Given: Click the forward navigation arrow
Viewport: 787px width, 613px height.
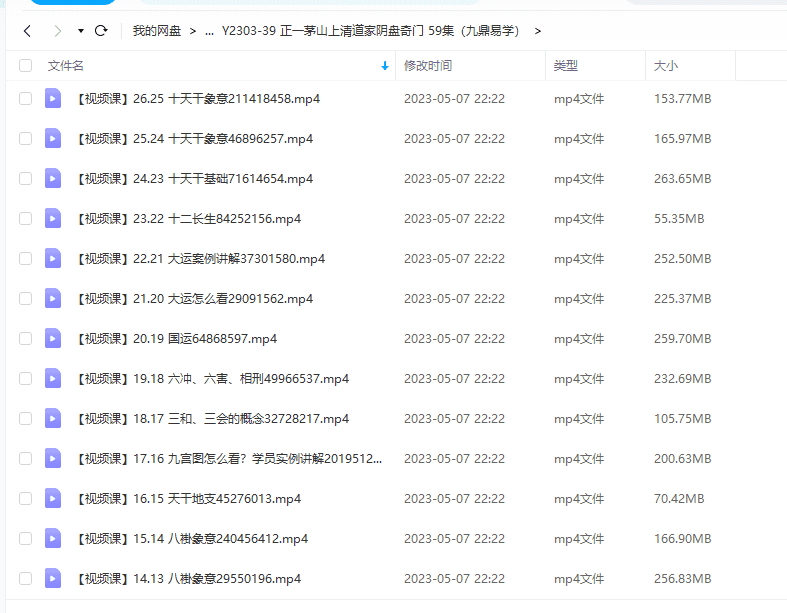Looking at the screenshot, I should tap(57, 31).
